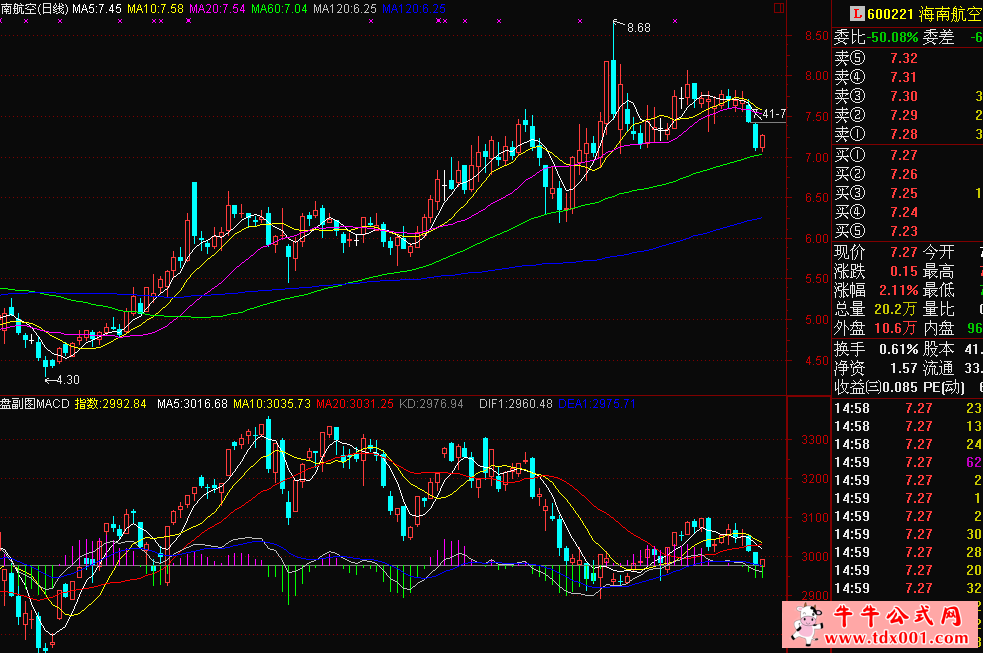Click the 4.30 low price marker
Image resolution: width=983 pixels, height=653 pixels.
click(67, 380)
